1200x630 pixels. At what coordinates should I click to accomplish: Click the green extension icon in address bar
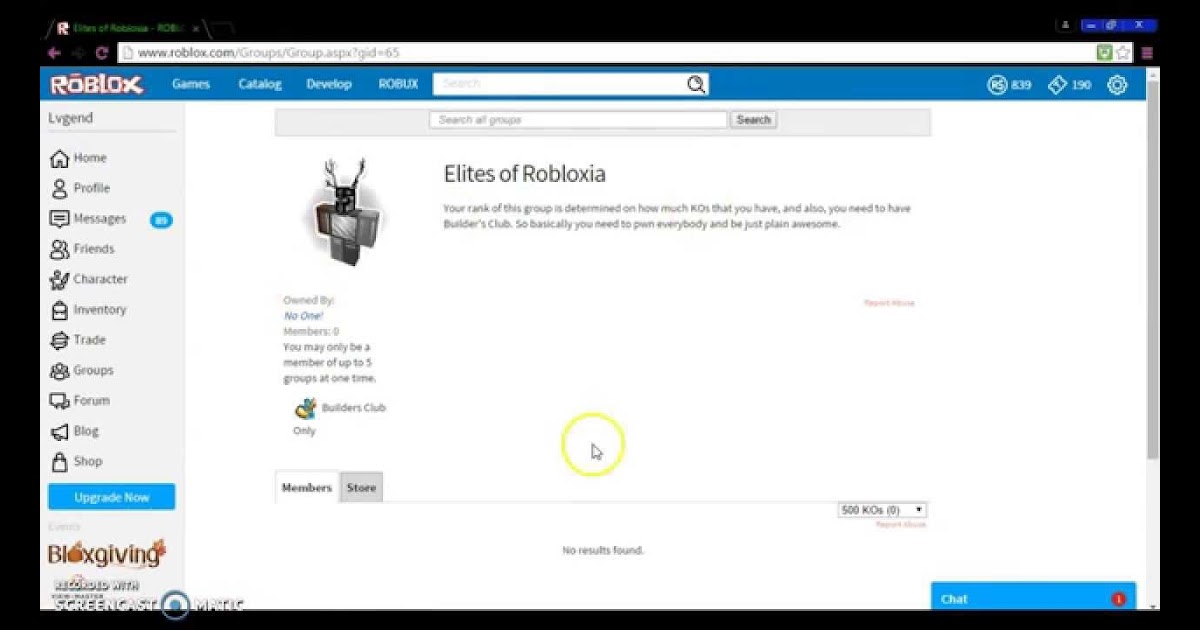click(1104, 53)
